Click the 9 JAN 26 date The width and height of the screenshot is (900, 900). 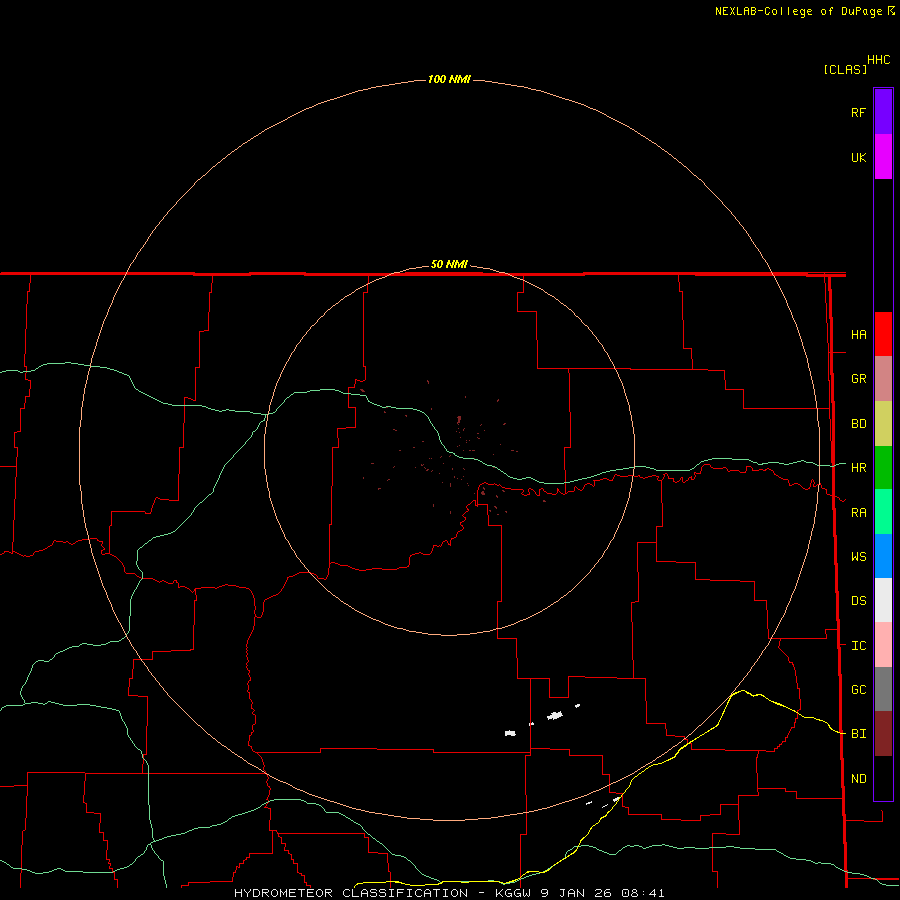pos(576,893)
